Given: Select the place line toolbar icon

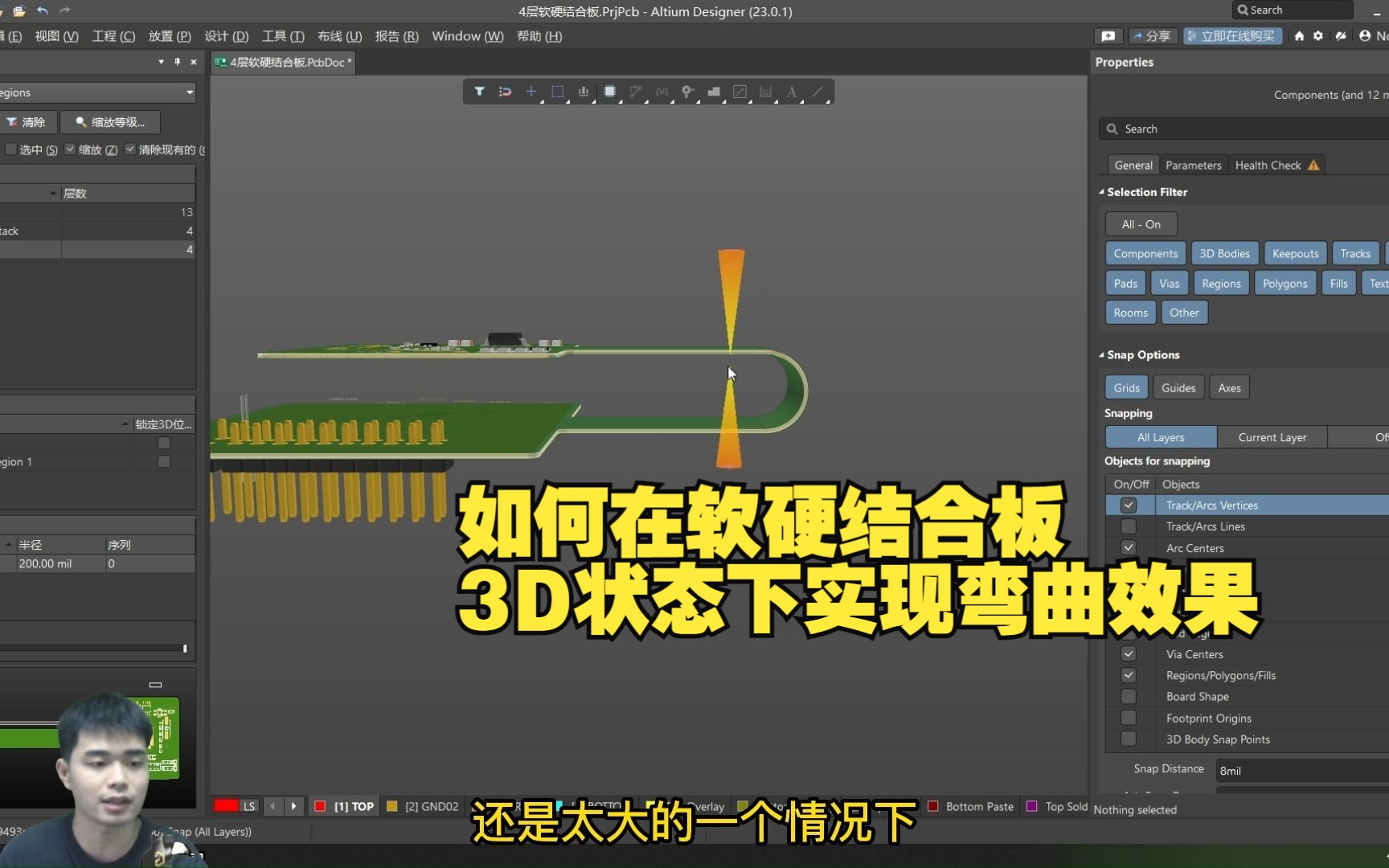Looking at the screenshot, I should [818, 92].
